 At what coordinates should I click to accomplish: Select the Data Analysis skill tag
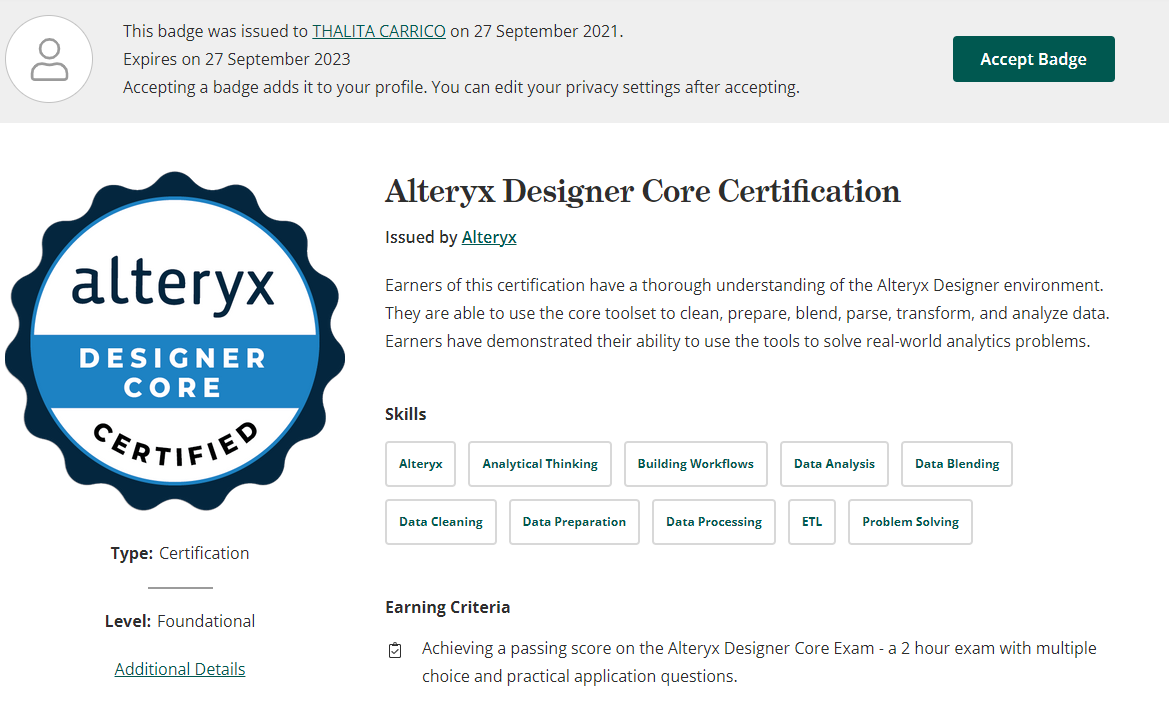point(834,463)
